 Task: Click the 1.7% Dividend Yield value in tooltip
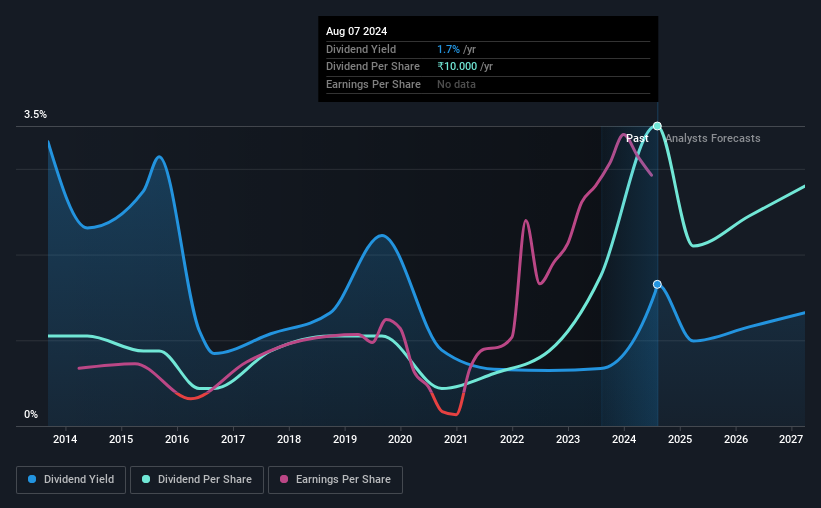[449, 49]
